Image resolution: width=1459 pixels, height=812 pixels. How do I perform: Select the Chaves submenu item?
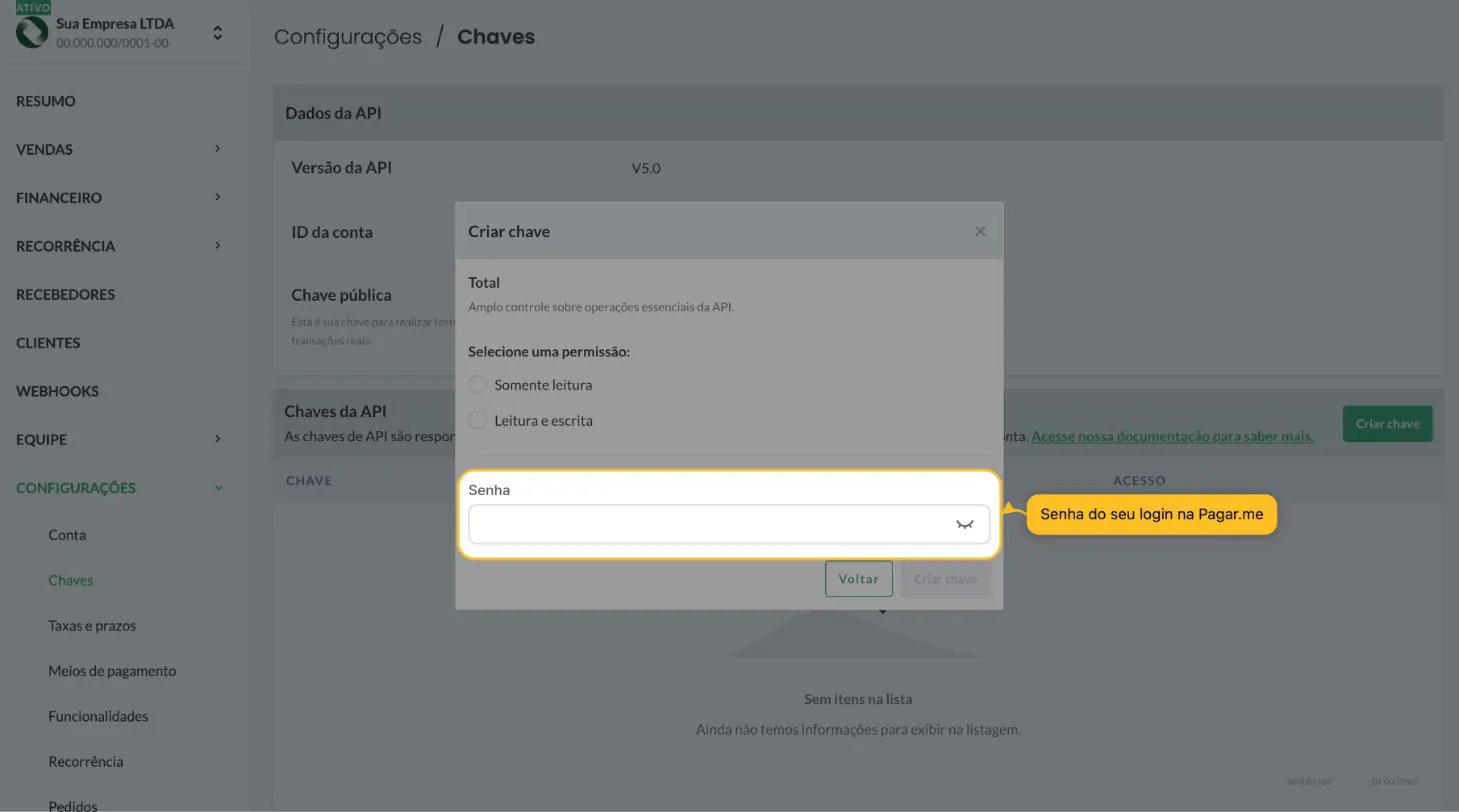pos(70,580)
